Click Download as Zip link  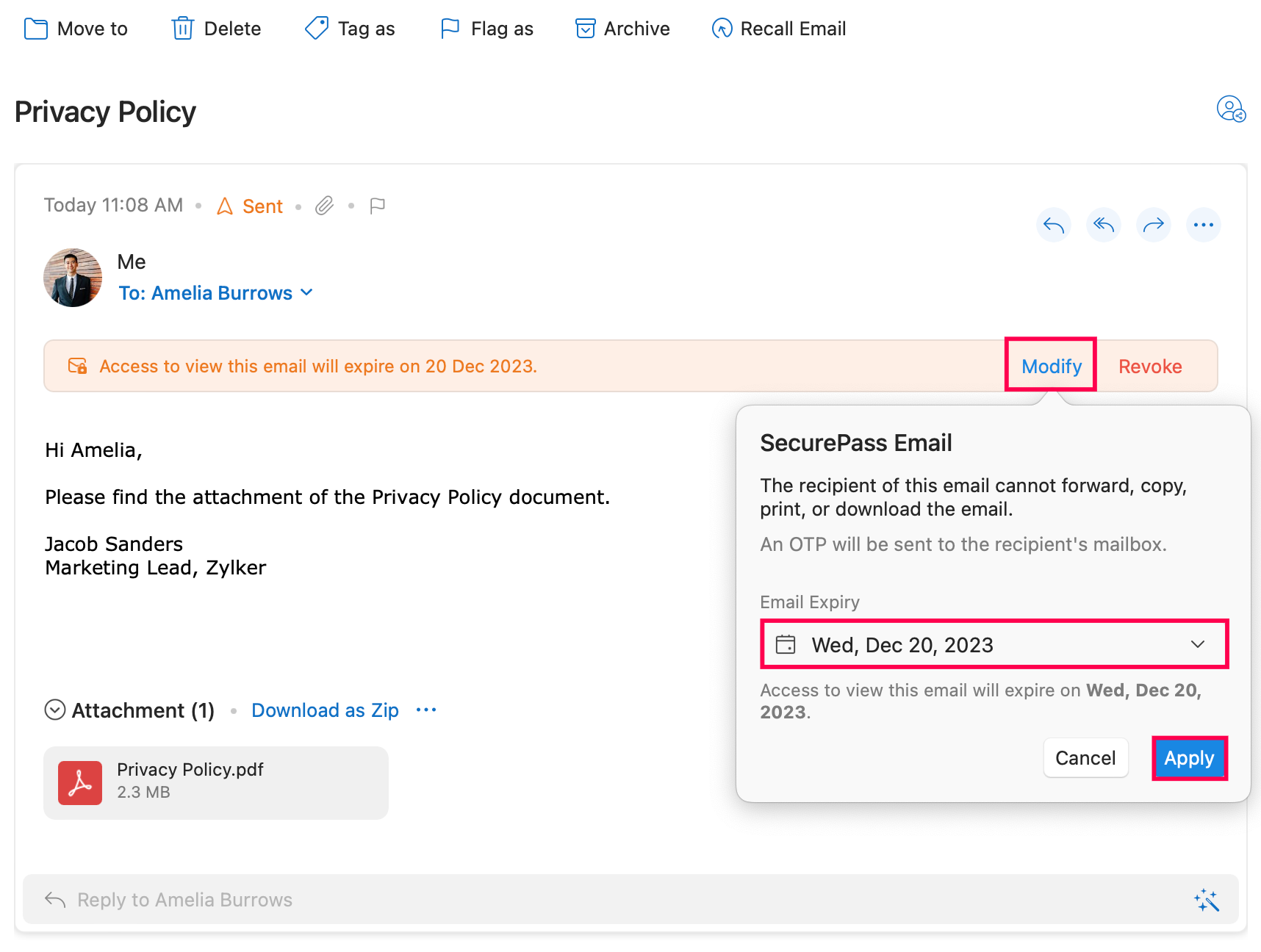coord(325,710)
